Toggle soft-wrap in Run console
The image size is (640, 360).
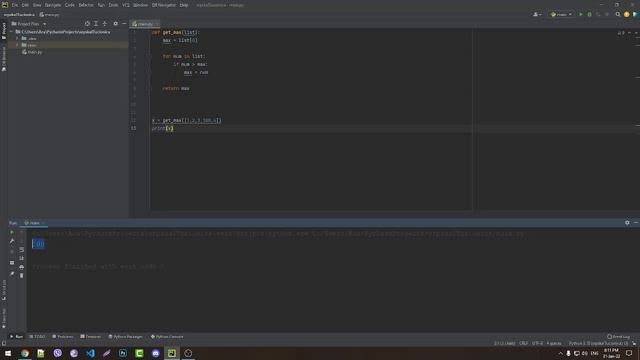tap(22, 249)
